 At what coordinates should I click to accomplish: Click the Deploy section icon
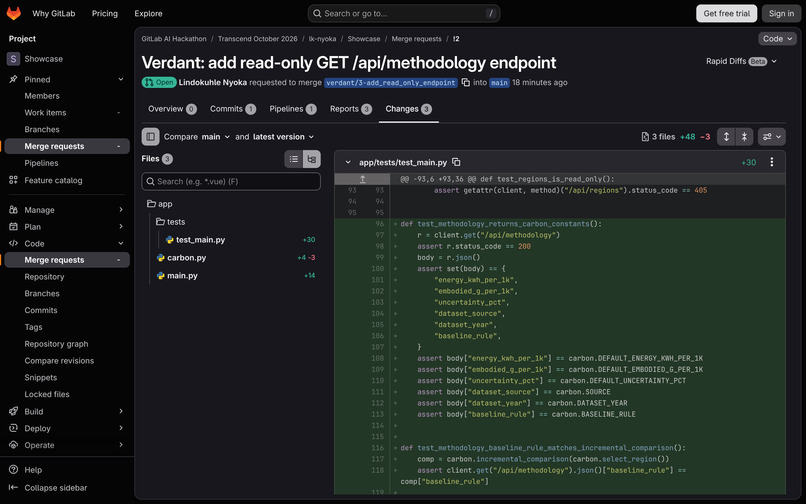[x=13, y=428]
